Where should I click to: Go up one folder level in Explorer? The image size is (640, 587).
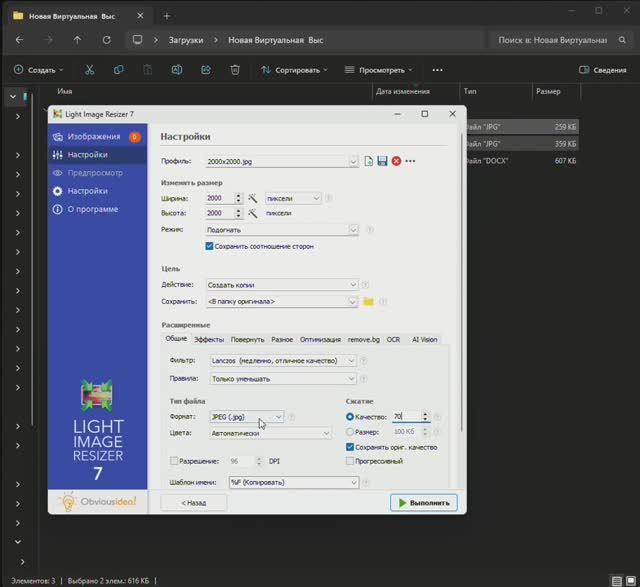click(77, 40)
